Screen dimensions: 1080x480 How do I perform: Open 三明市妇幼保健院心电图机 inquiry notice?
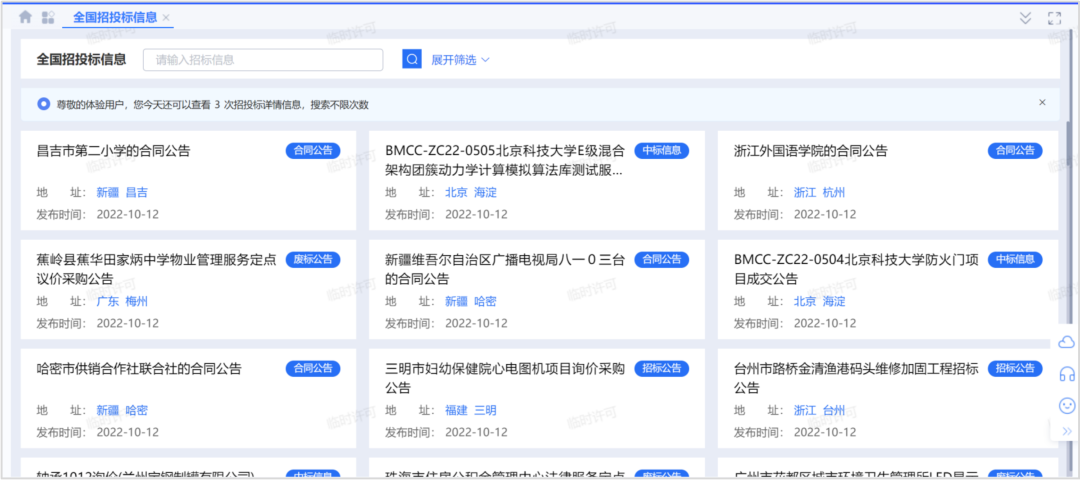[x=505, y=378]
